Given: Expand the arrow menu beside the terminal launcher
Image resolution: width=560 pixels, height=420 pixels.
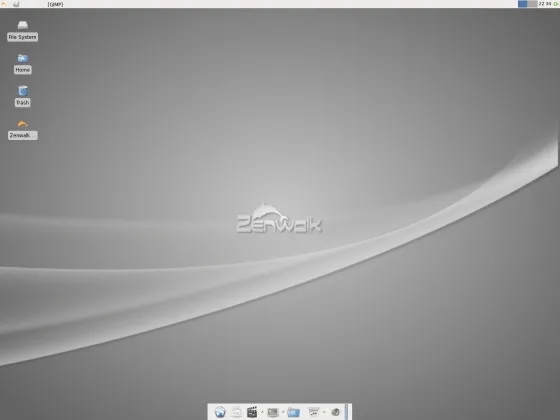Looking at the screenshot, I should (x=283, y=412).
